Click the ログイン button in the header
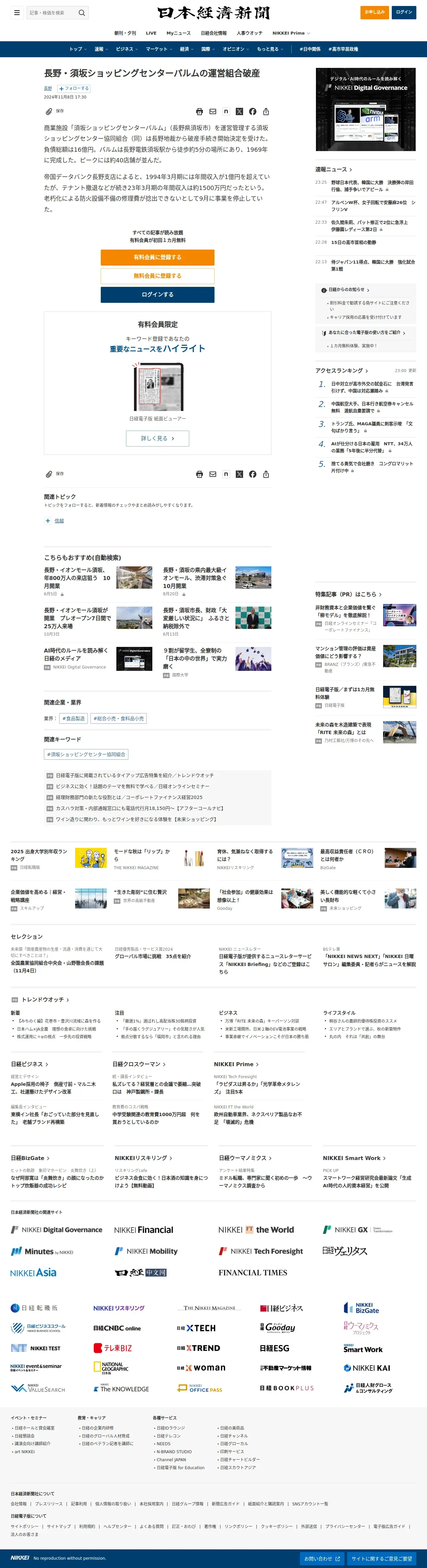Screen dimensions: 427x1568 click(404, 12)
